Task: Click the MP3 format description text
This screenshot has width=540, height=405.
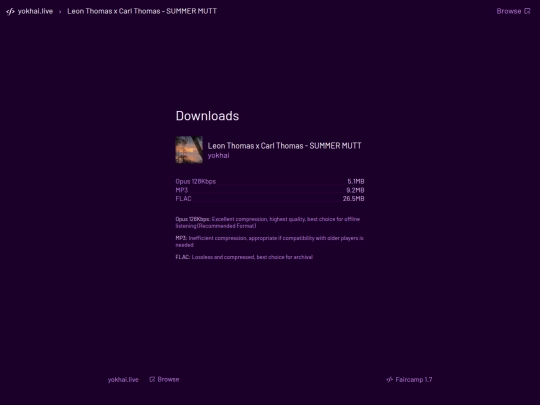Action: (x=269, y=241)
